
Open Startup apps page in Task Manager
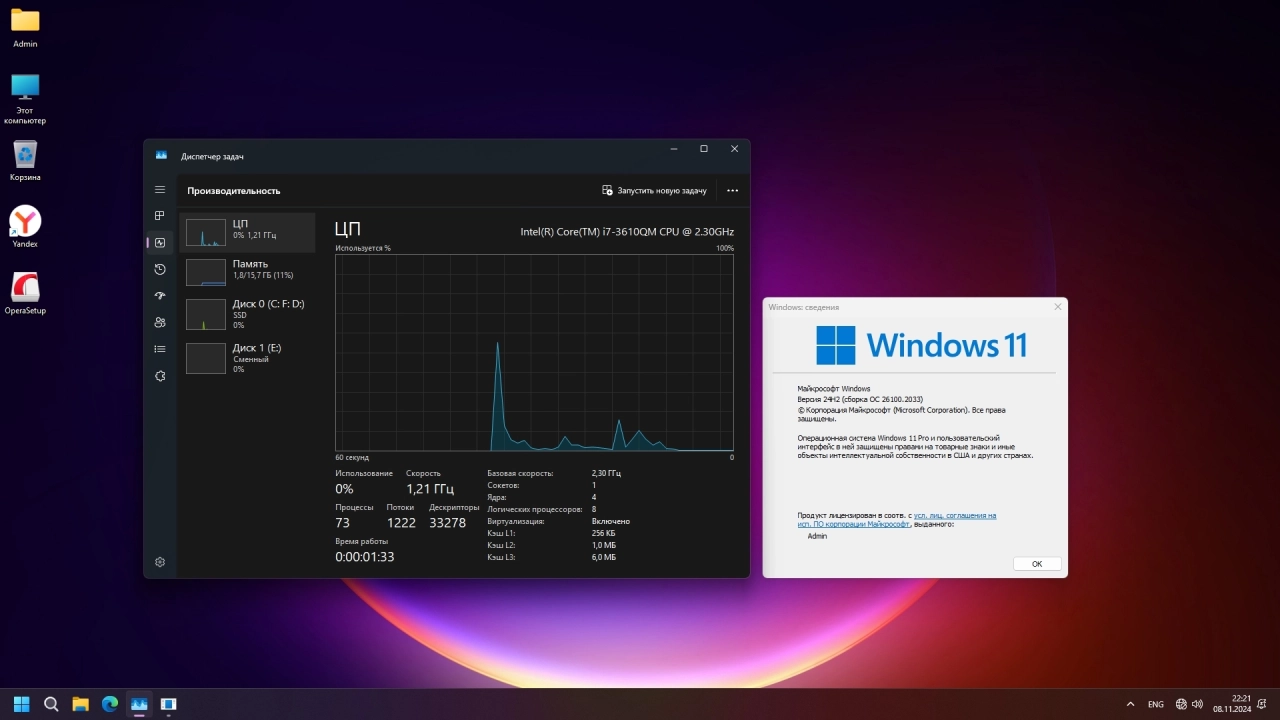tap(160, 296)
